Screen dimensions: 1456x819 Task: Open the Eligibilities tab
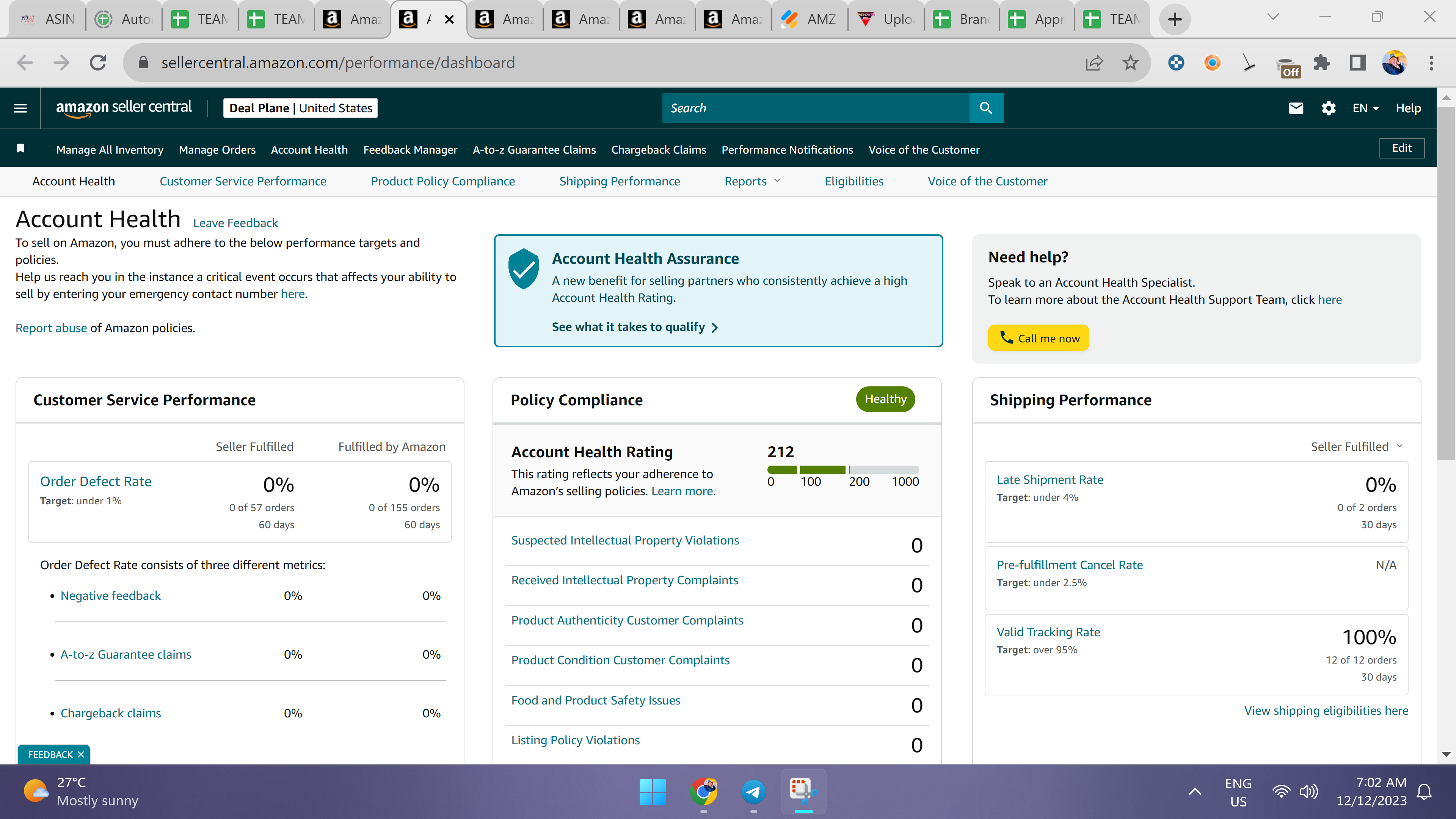tap(854, 181)
